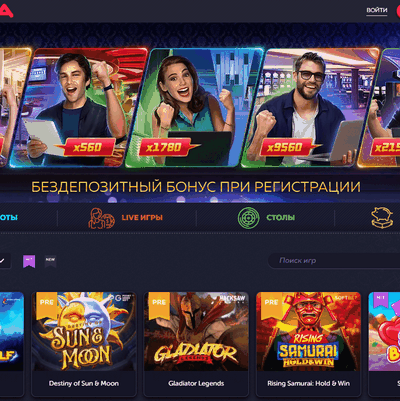Open the Destiny of Sun & Moon thumbnail

[84, 332]
